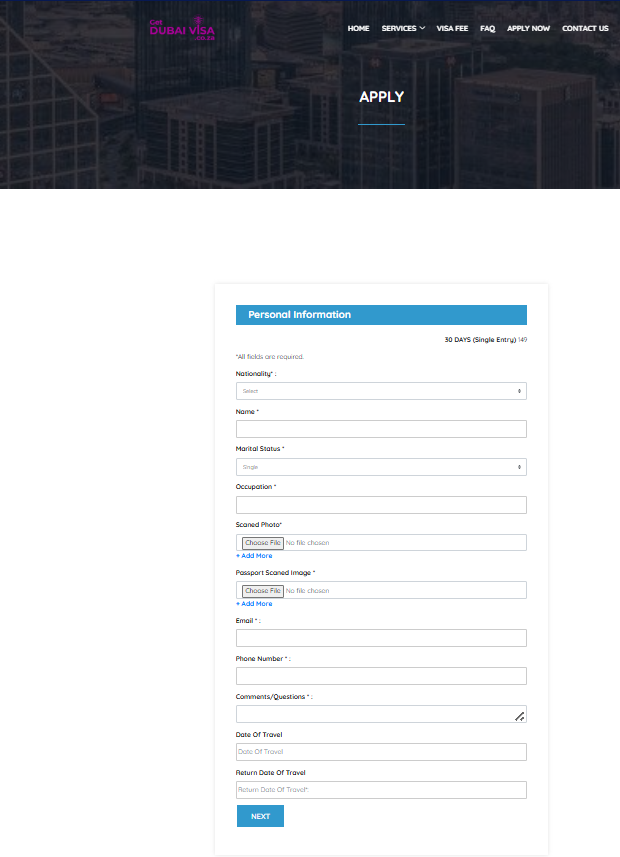
Task: Click the Comments/Questions textarea resize handle
Action: click(520, 717)
